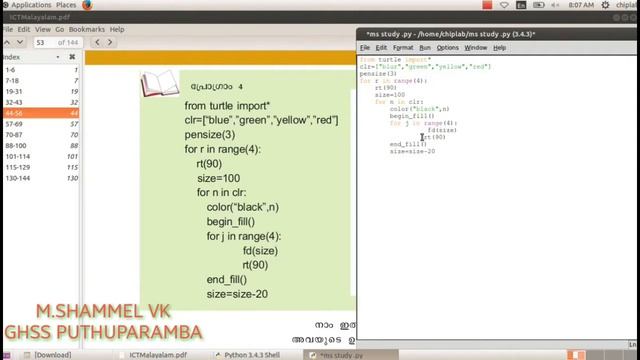Open the volume indicator
The width and height of the screenshot is (640, 360).
click(x=555, y=5)
